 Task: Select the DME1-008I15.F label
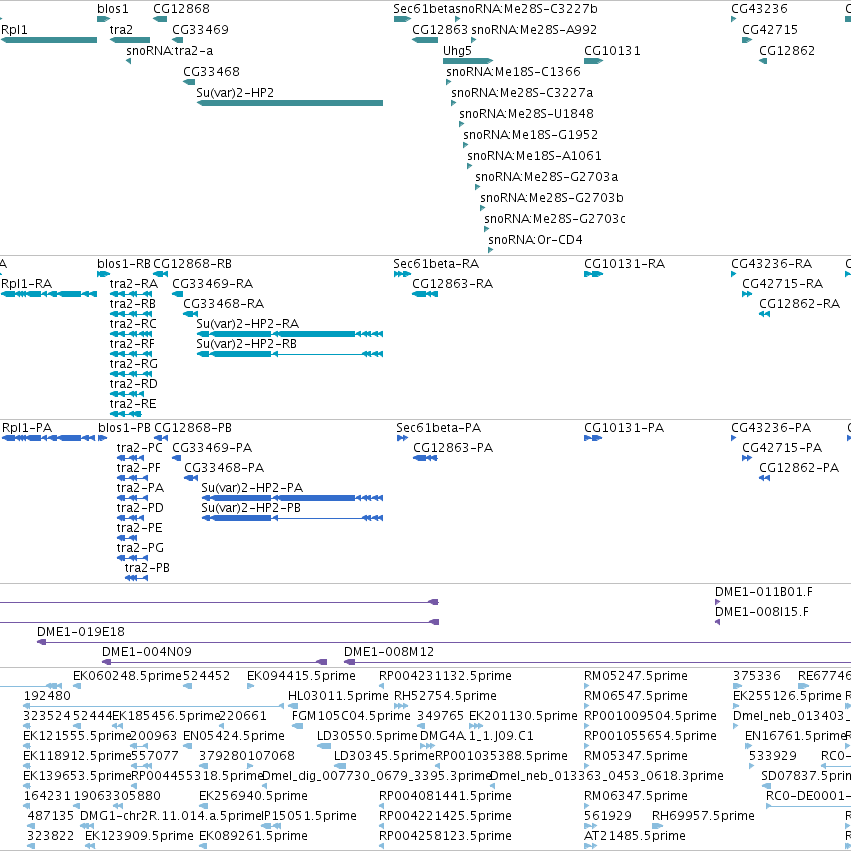tap(761, 612)
